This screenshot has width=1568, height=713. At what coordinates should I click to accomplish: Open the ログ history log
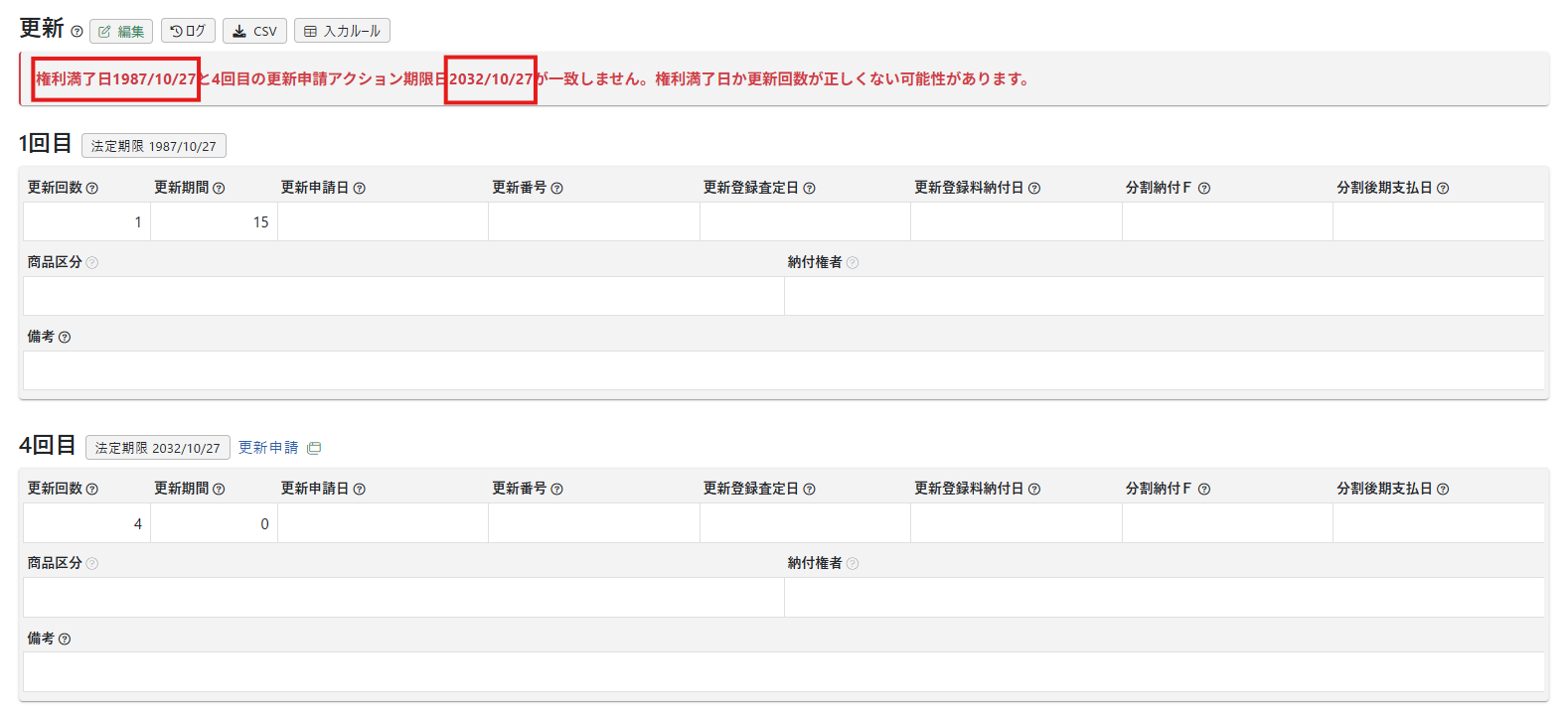click(188, 32)
